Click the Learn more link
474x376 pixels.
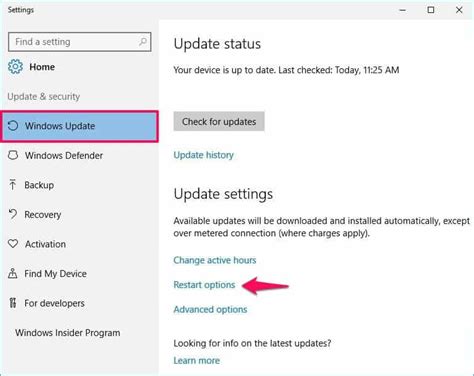coord(197,360)
